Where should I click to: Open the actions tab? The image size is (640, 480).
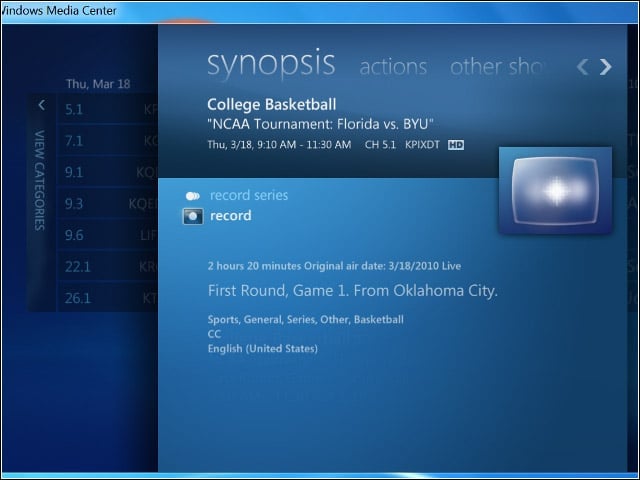[393, 67]
